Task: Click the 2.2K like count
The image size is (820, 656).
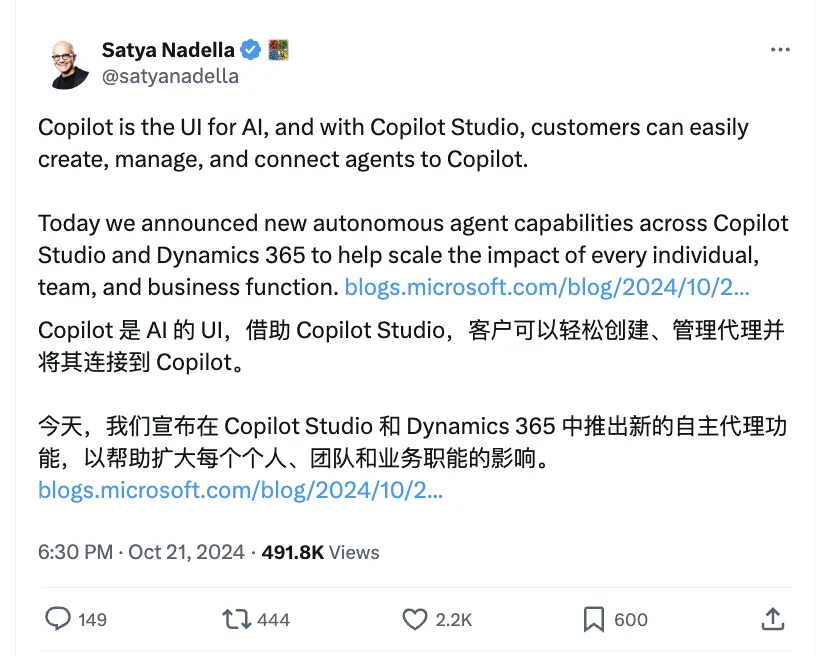Action: click(x=454, y=620)
